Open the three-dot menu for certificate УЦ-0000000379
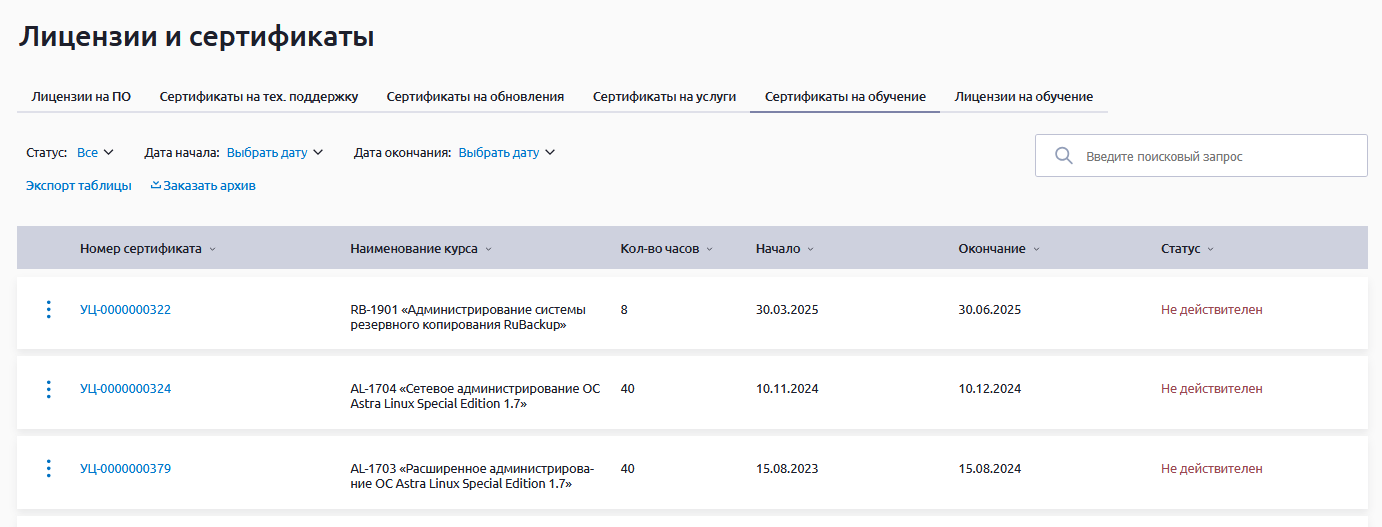 pos(48,468)
